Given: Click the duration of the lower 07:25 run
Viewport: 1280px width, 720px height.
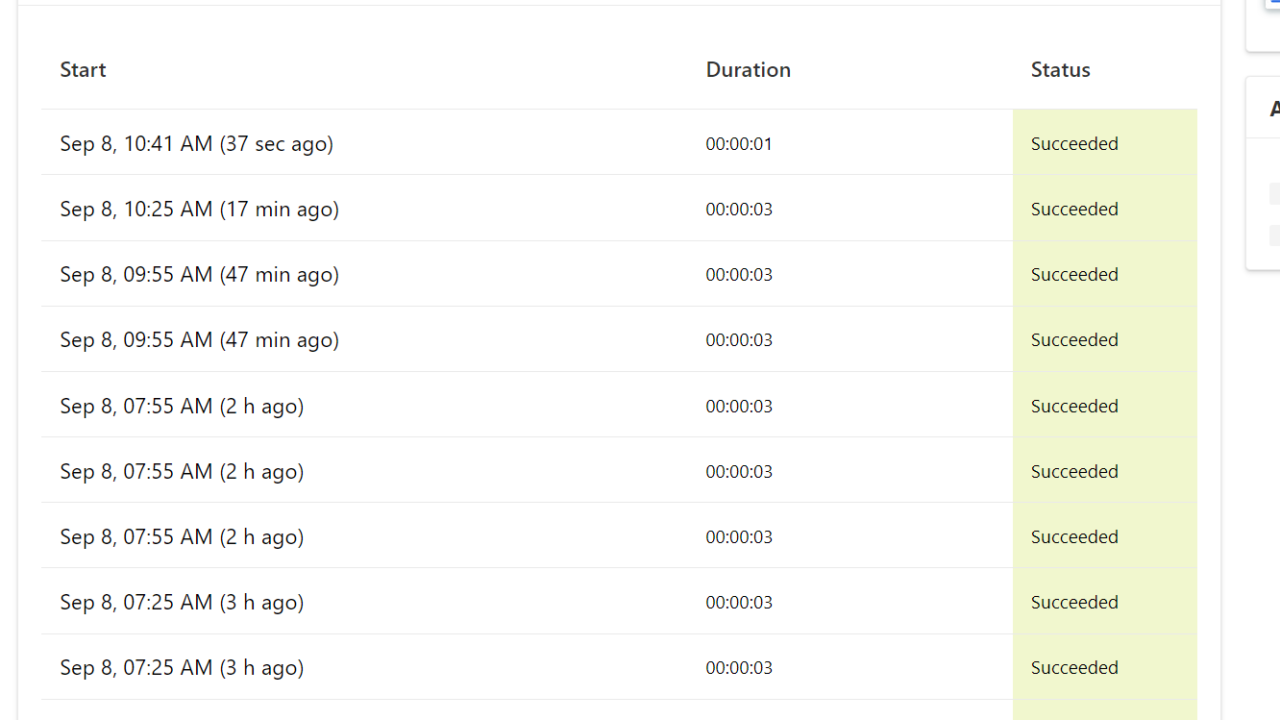Looking at the screenshot, I should [x=739, y=668].
